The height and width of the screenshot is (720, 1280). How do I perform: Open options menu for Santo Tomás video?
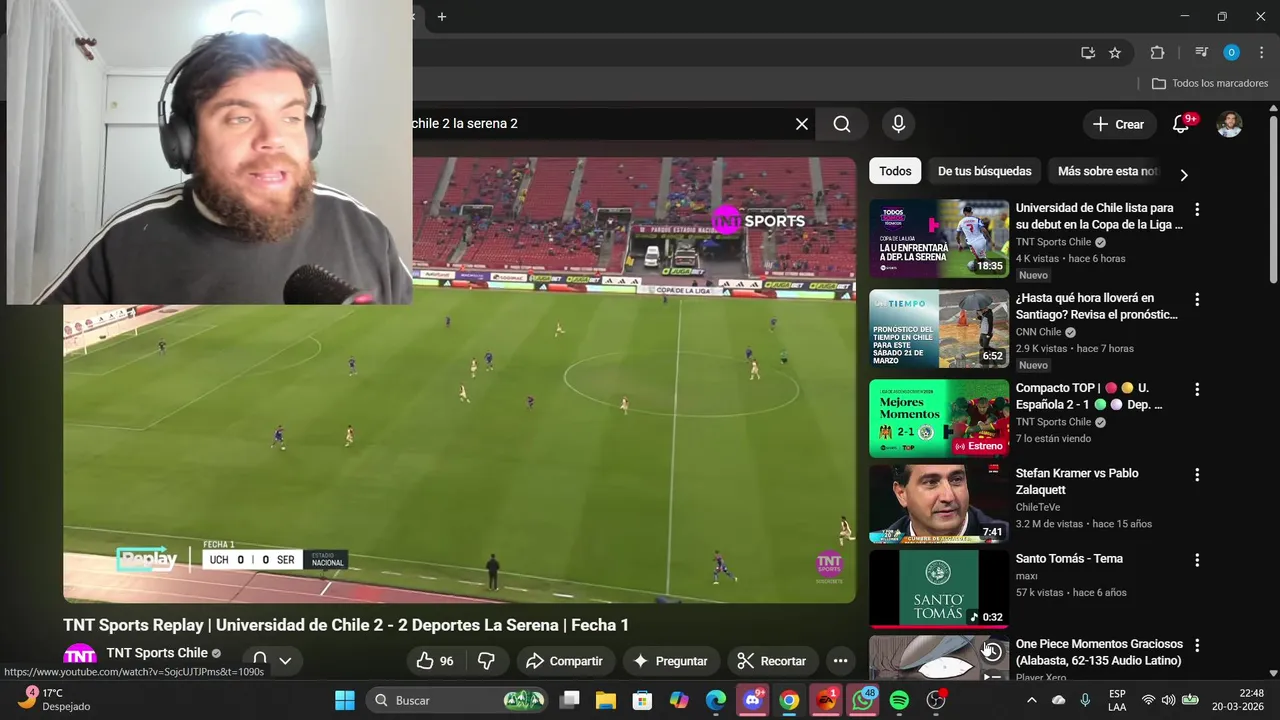coord(1197,560)
